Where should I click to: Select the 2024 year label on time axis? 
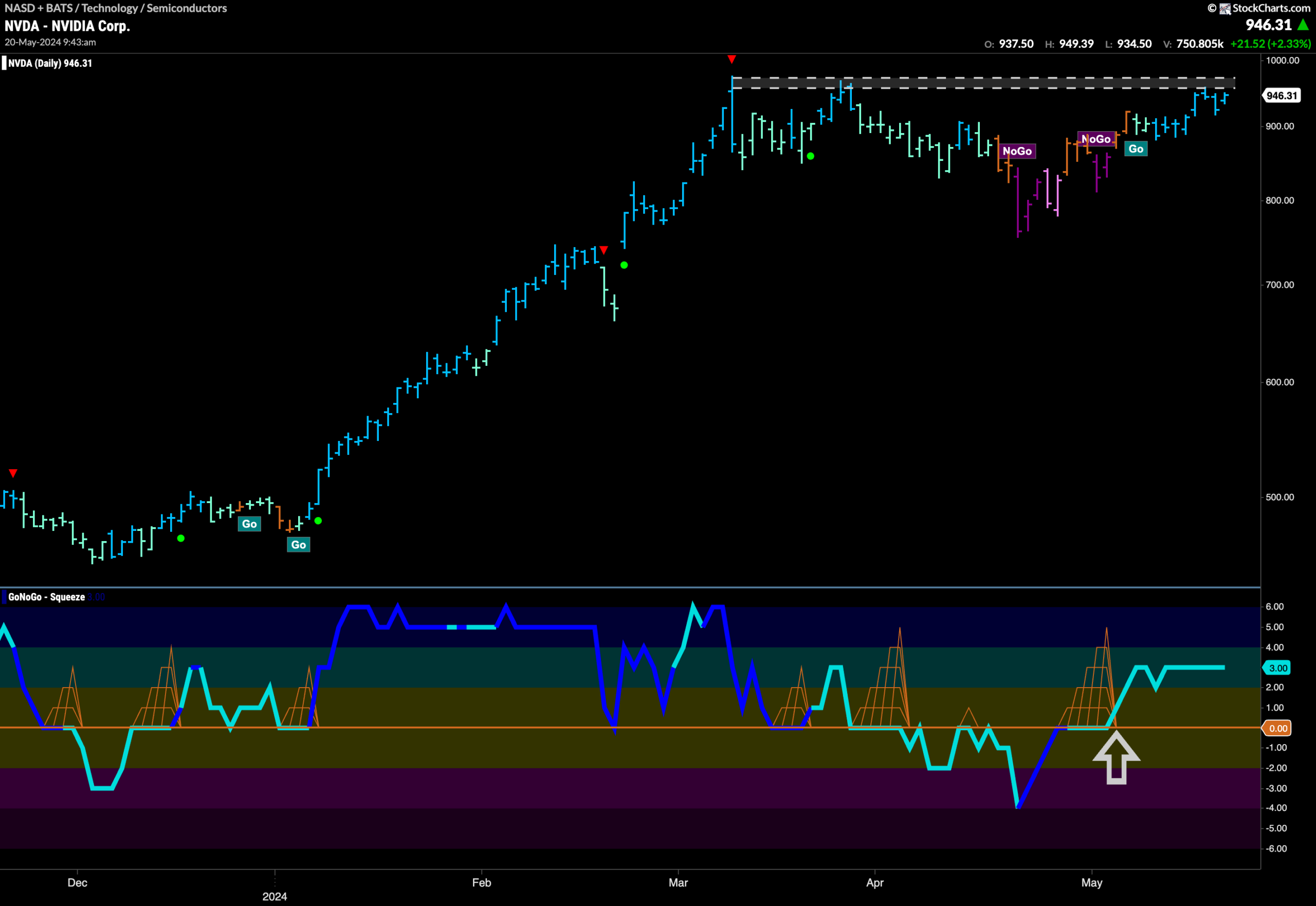coord(275,896)
